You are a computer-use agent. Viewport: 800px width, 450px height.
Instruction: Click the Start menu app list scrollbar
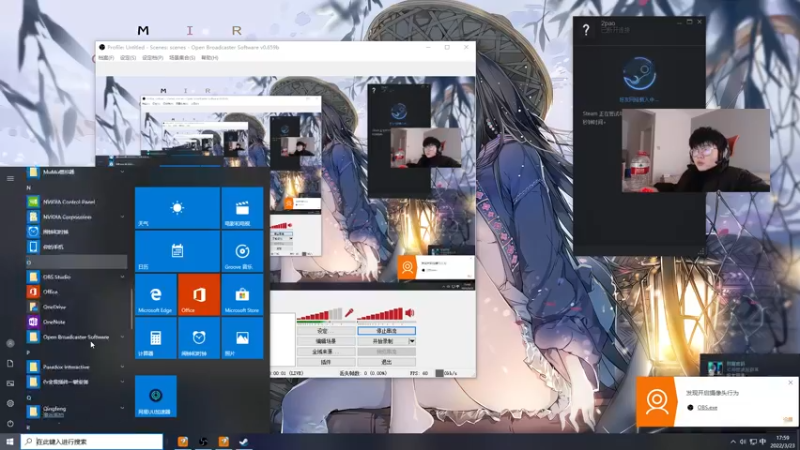tap(132, 309)
